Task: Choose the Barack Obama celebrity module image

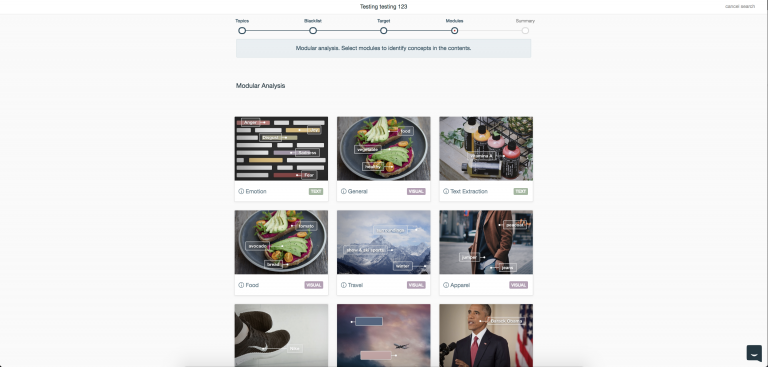Action: click(486, 335)
